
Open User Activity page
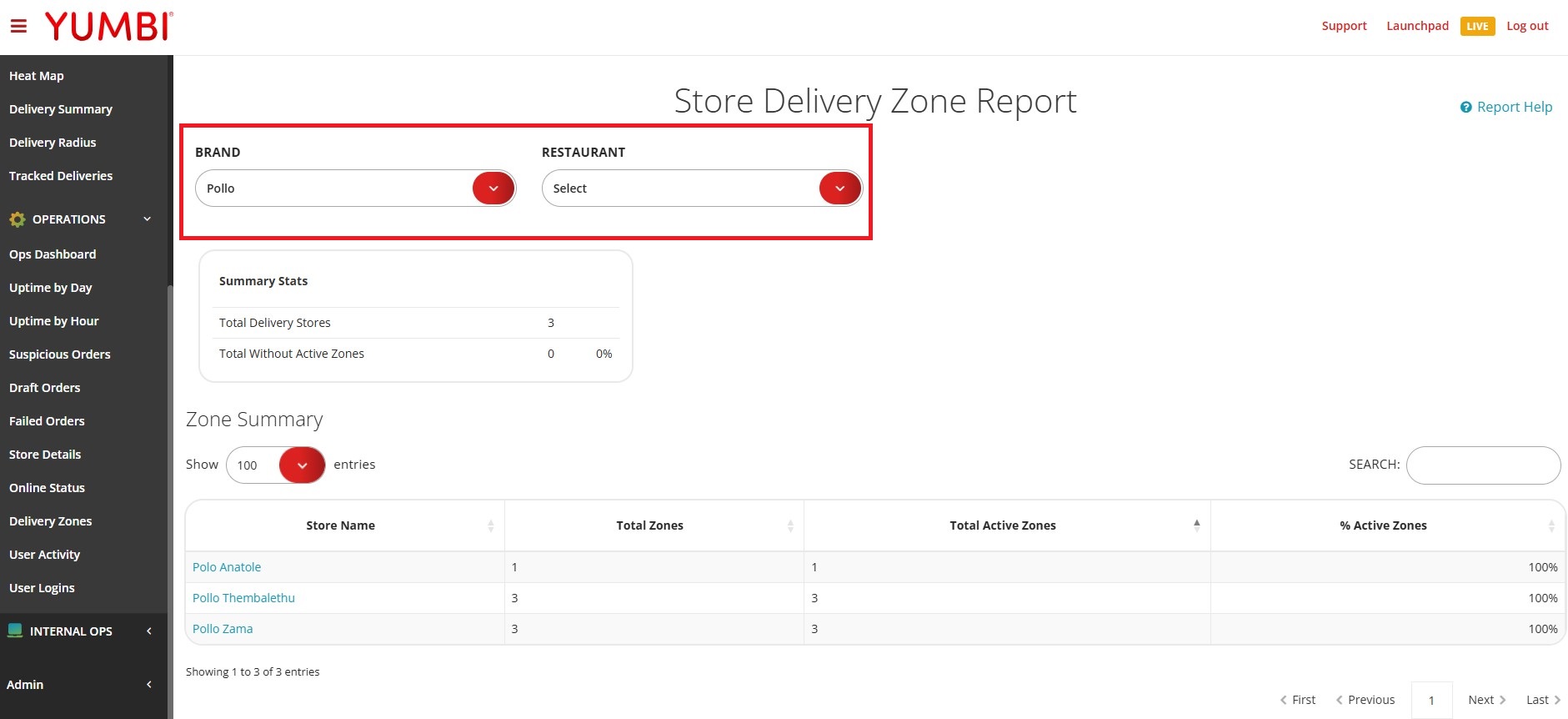(x=45, y=555)
